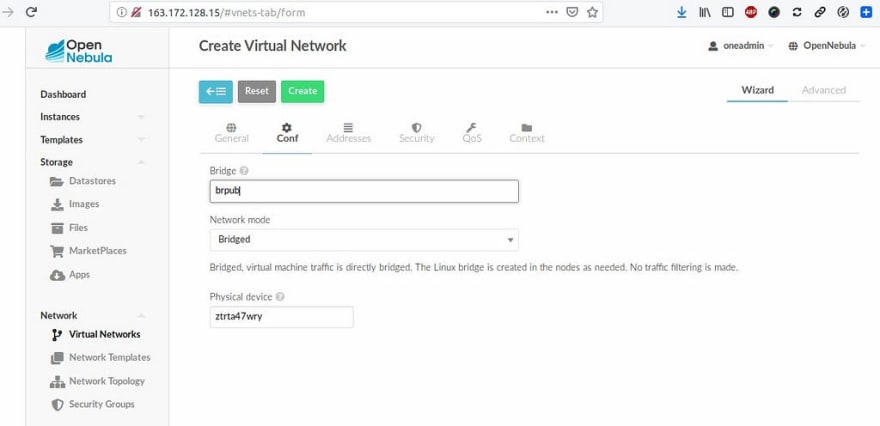Screen dimensions: 880x426
Task: Open the Security tab label
Action: pos(416,139)
